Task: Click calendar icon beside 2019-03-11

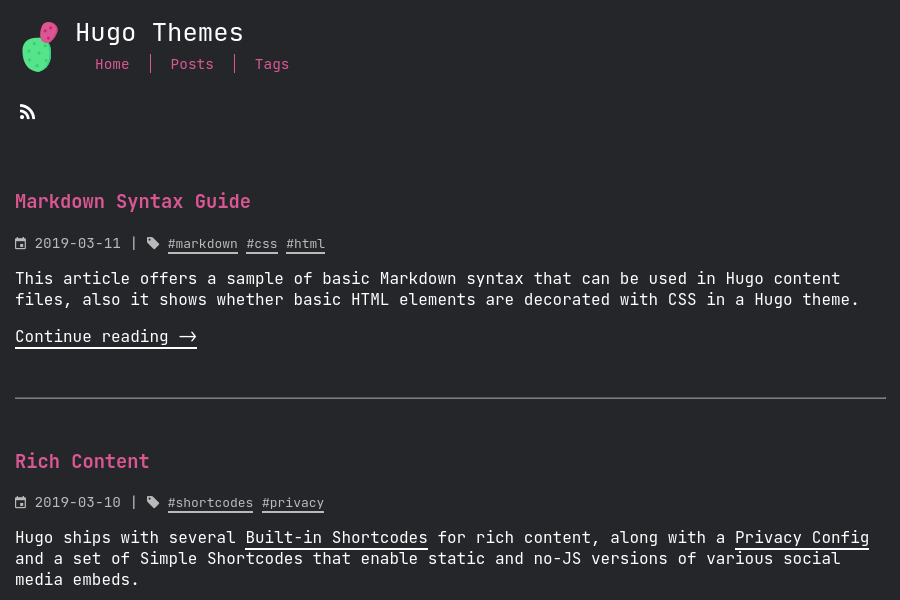Action: tap(21, 244)
